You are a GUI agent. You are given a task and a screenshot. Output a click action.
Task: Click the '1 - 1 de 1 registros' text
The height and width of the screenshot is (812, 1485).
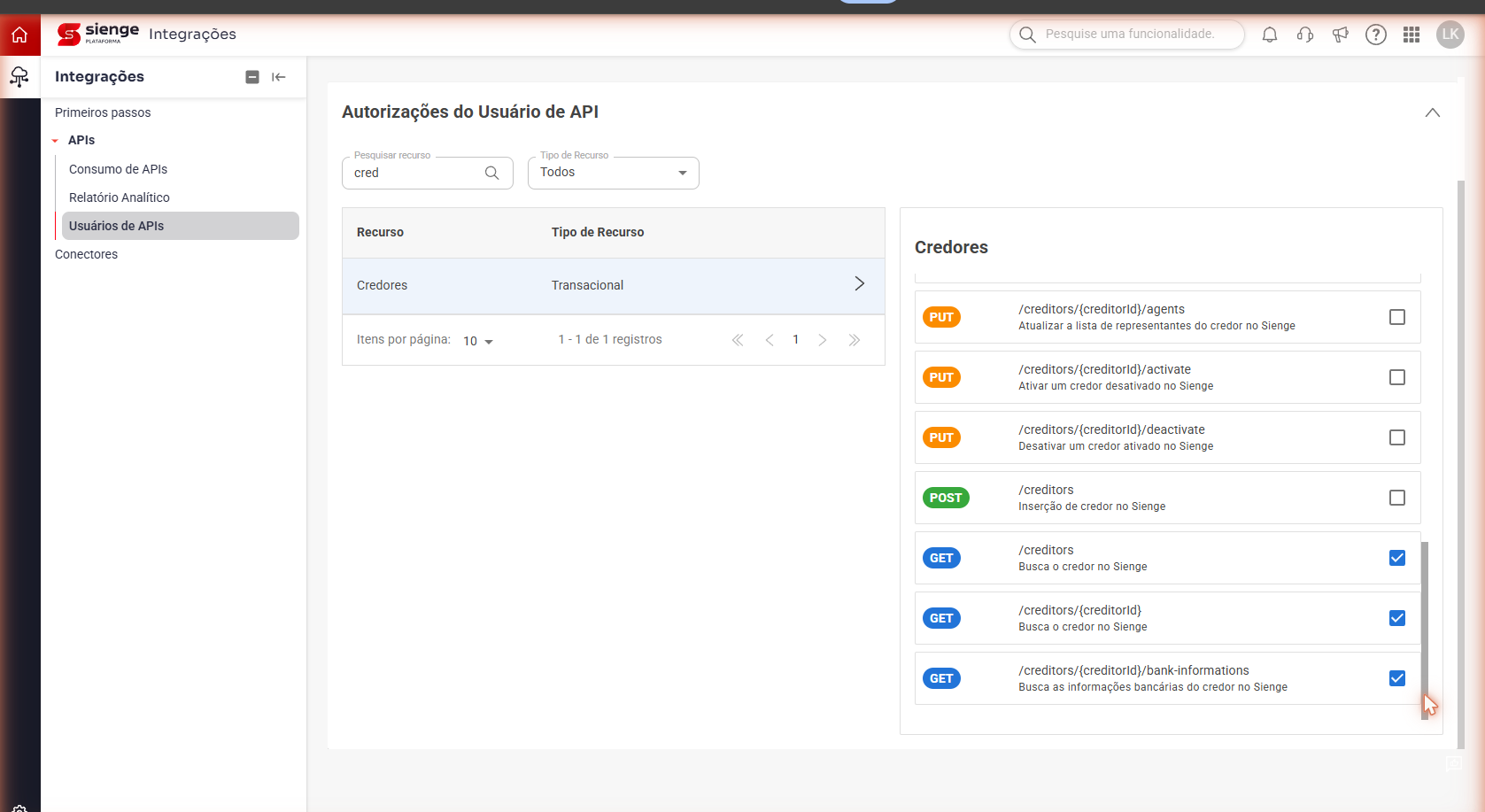pos(610,340)
